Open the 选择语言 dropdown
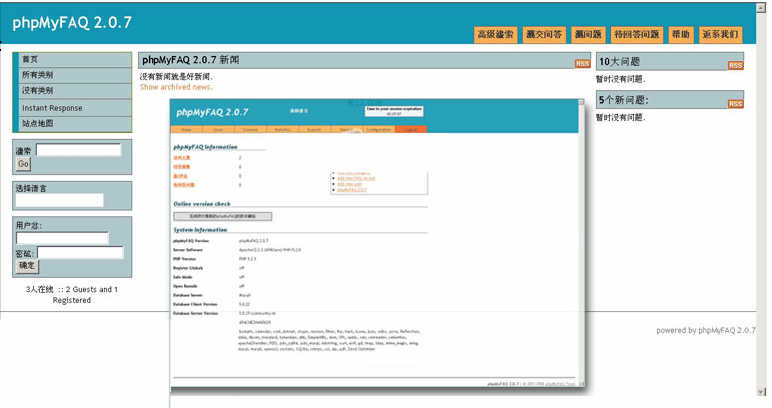772x408 pixels. tap(60, 200)
